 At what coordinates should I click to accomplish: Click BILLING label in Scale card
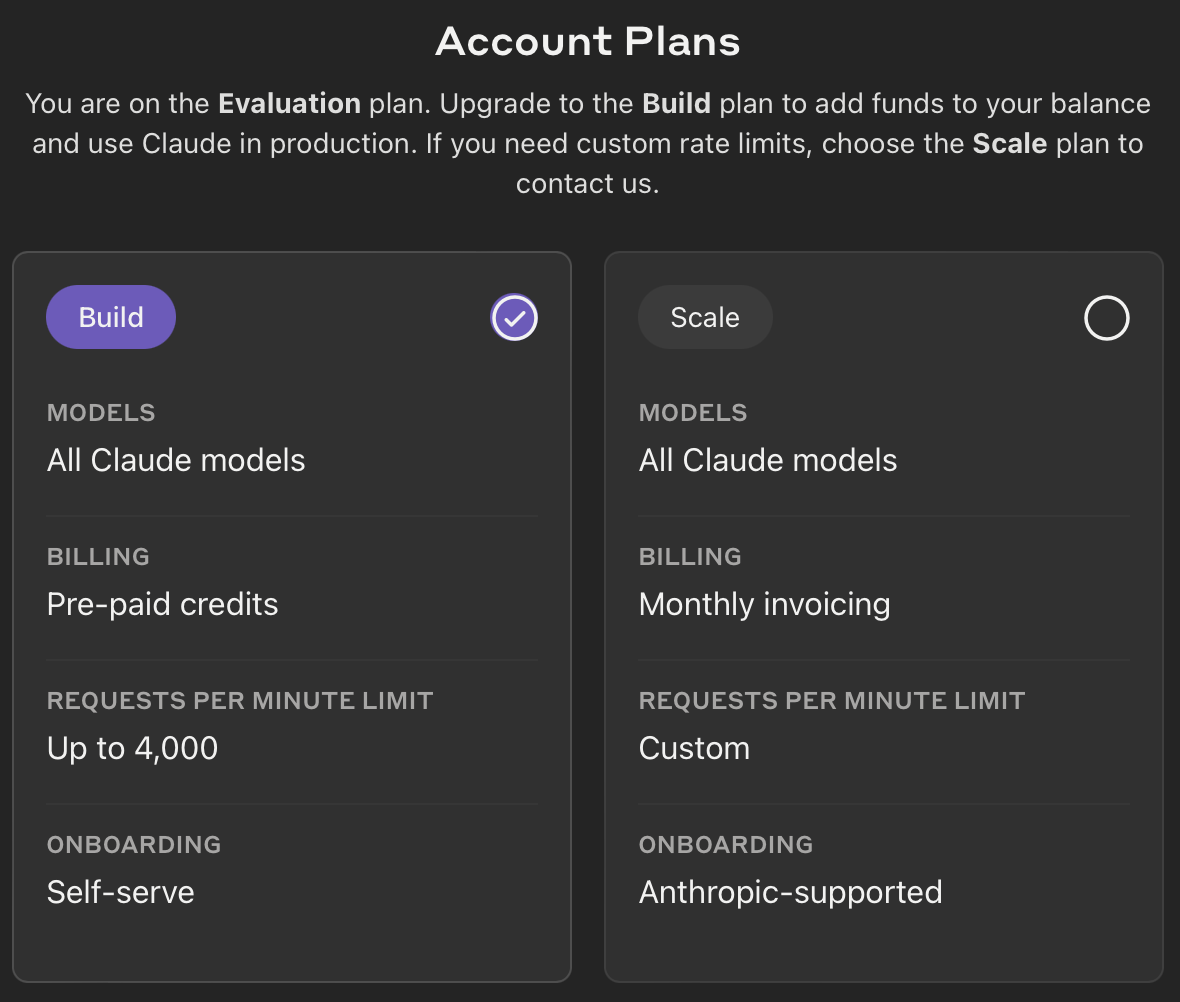[690, 557]
